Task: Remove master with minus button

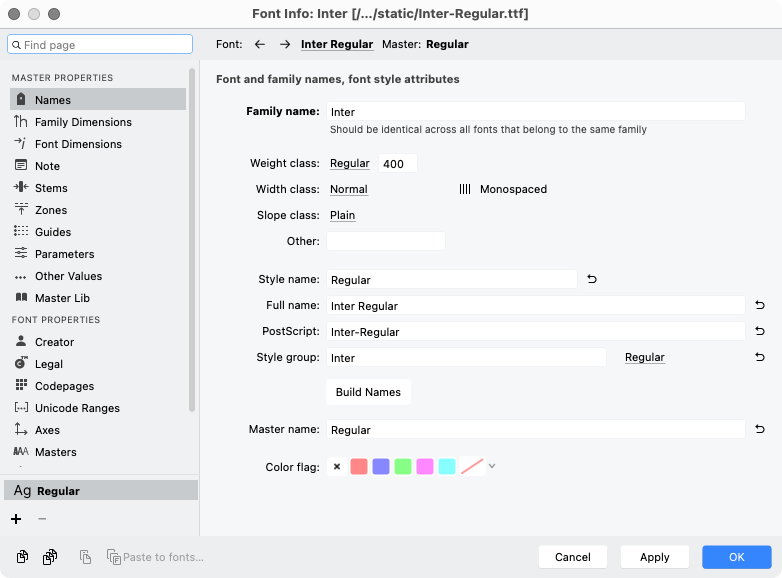Action: pyautogui.click(x=42, y=519)
